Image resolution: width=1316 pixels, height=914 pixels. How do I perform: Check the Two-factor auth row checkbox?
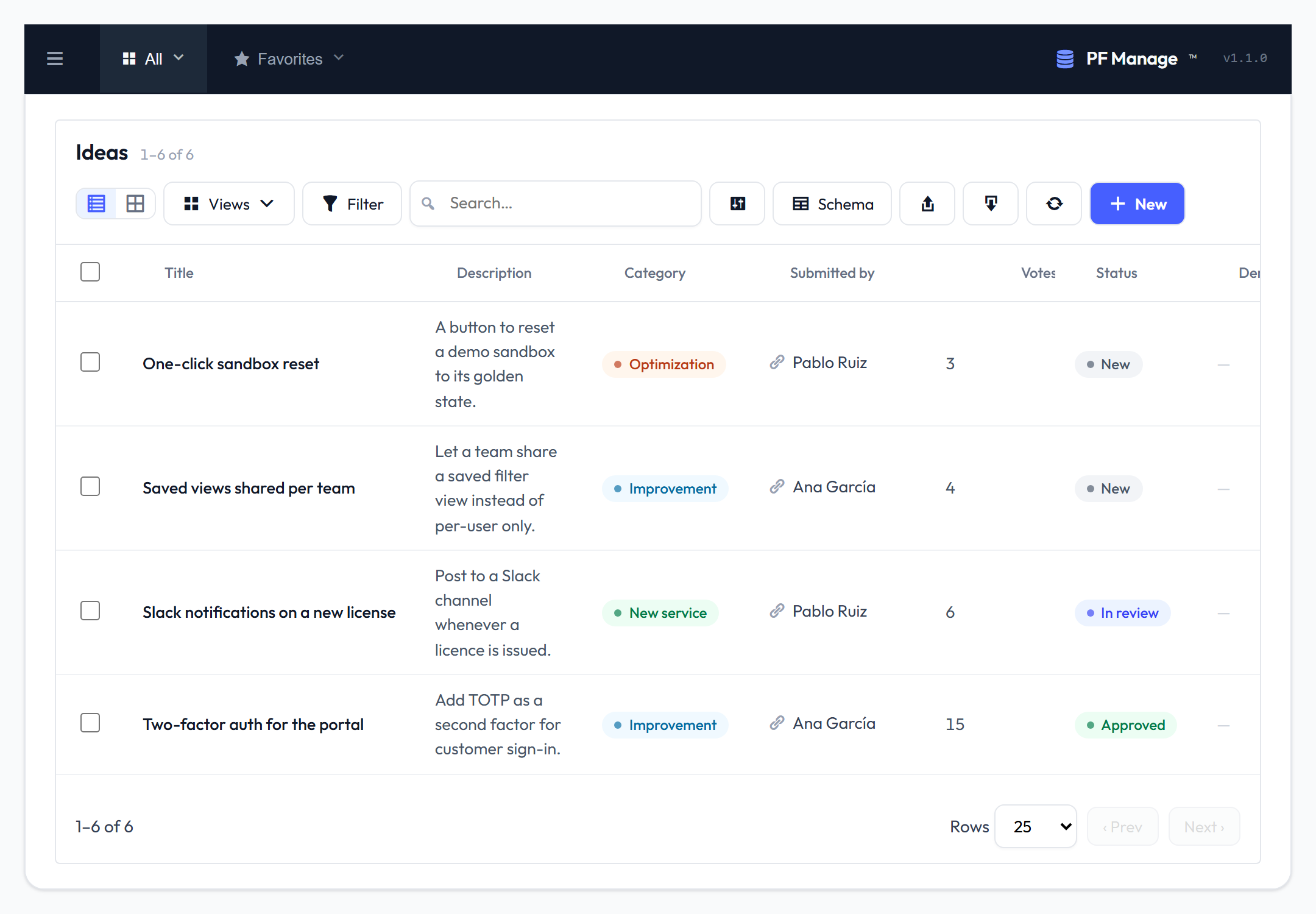(x=90, y=723)
